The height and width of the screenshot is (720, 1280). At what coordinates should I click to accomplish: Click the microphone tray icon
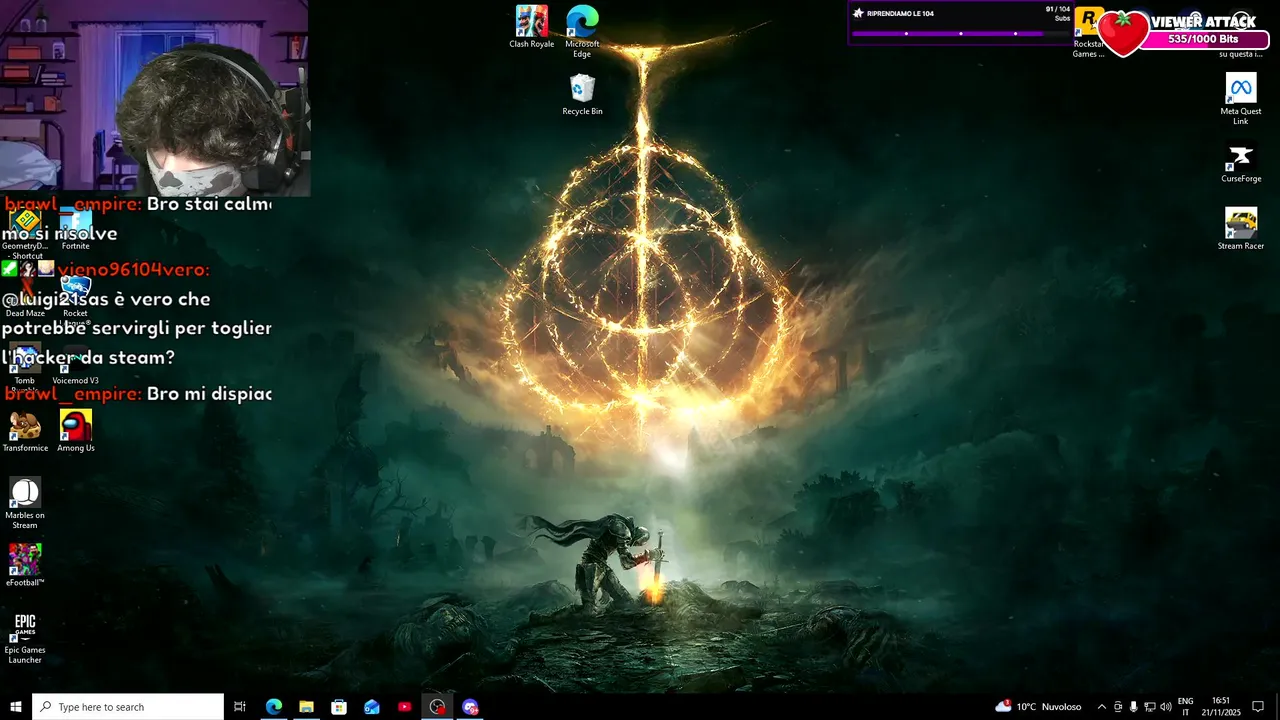click(x=1133, y=707)
